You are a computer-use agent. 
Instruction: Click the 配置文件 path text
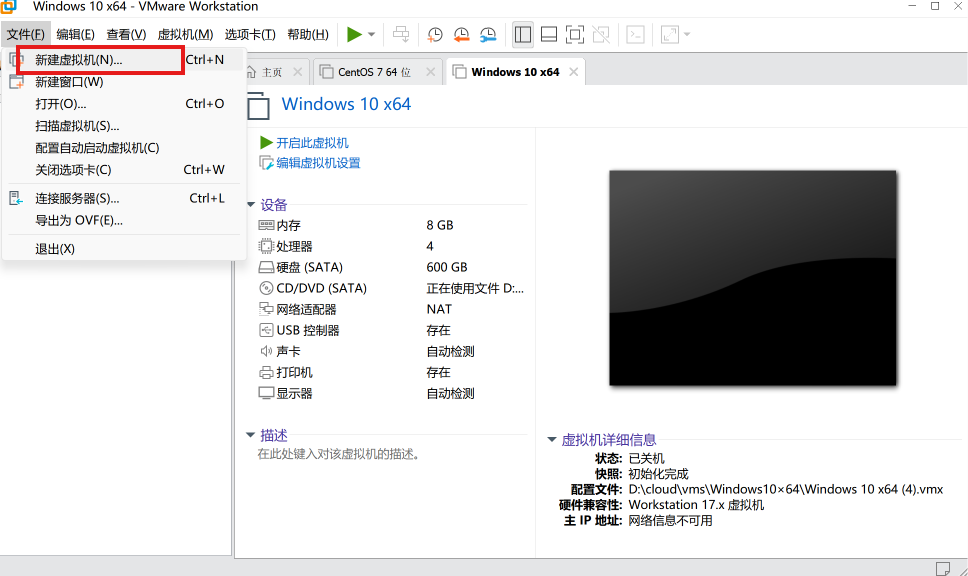point(785,490)
